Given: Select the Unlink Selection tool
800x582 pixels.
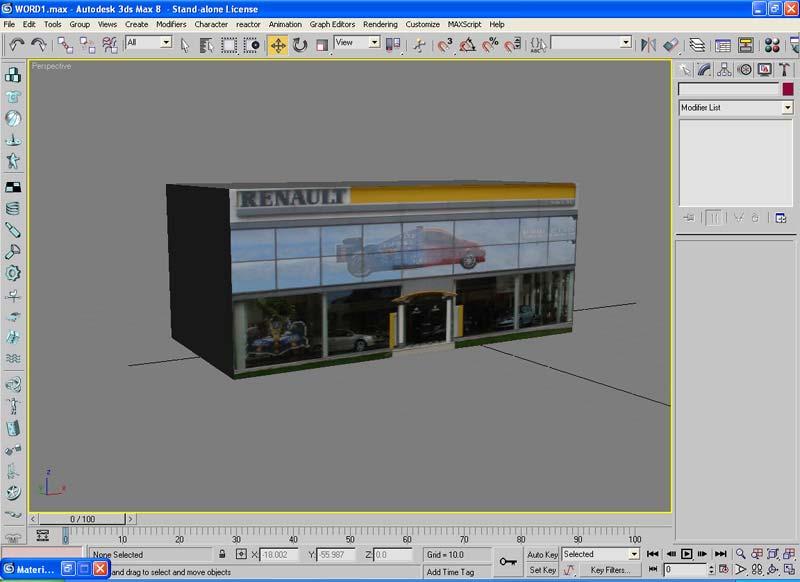Looking at the screenshot, I should [x=87, y=45].
